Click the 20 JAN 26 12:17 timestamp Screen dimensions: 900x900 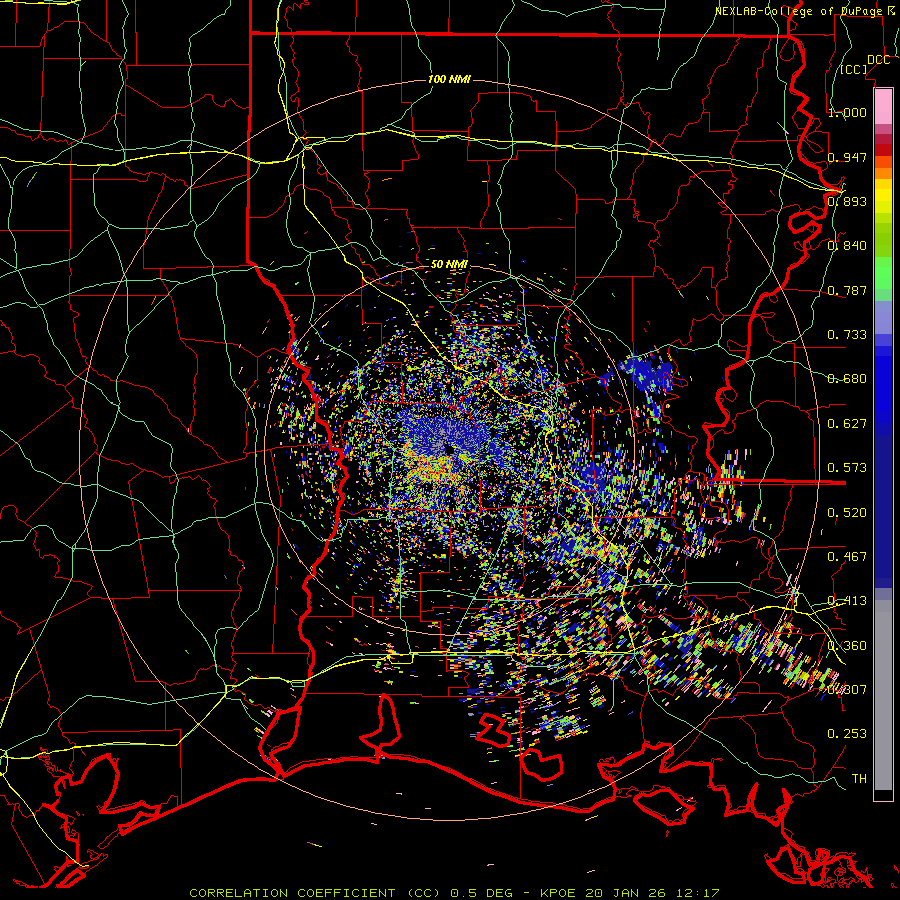(x=652, y=893)
